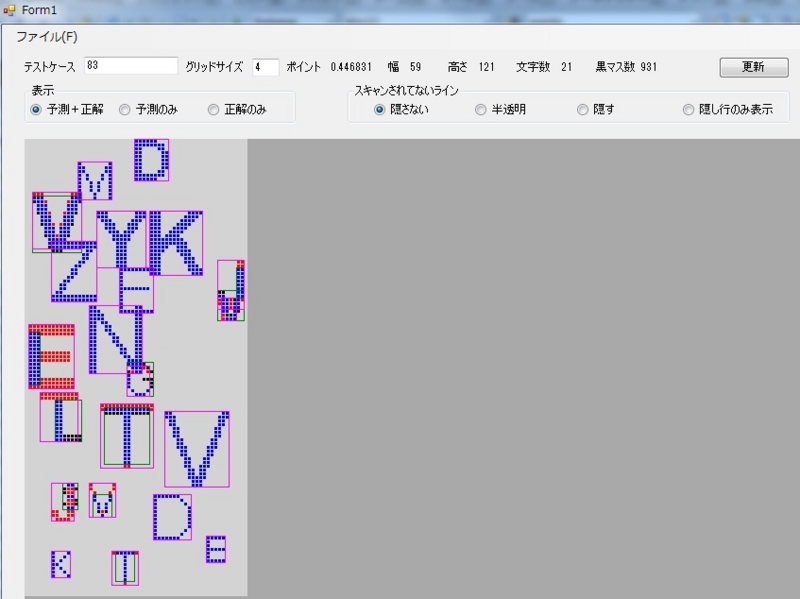Image resolution: width=800 pixels, height=599 pixels.
Task: Click the Form1 window icon
Action: point(9,10)
